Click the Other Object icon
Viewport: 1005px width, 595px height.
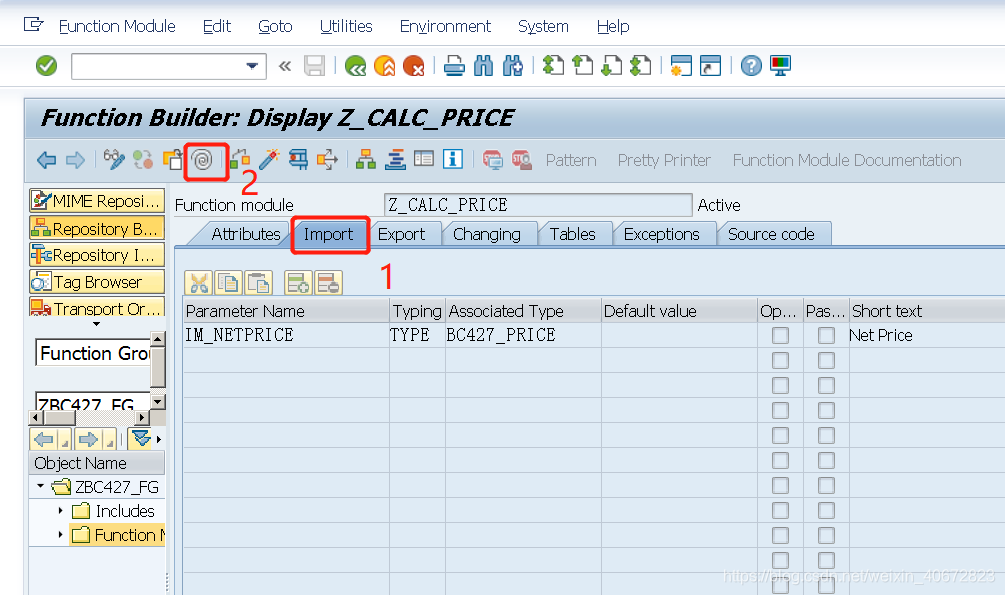click(172, 159)
